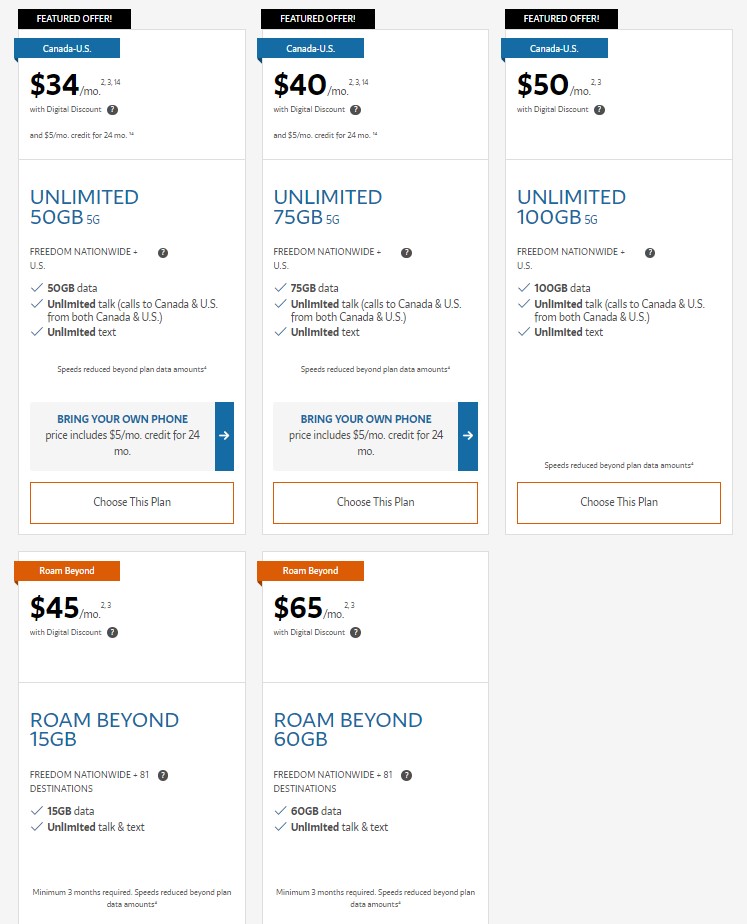Open destinations info icon for Roam Beyond 15GB

(163, 775)
